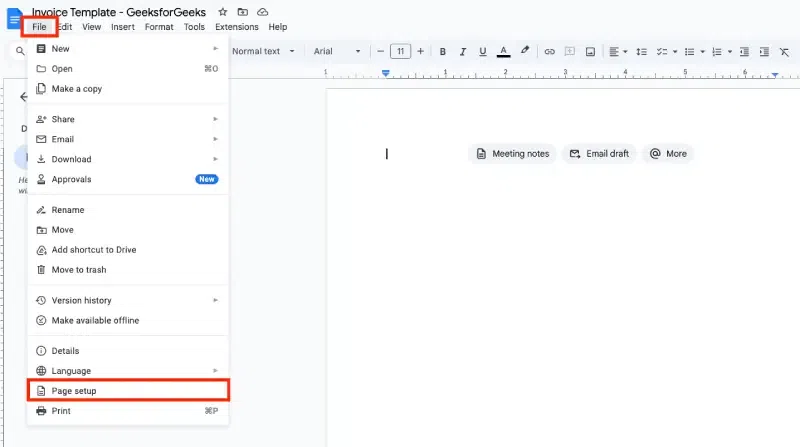Click the clear formatting icon

pos(784,52)
